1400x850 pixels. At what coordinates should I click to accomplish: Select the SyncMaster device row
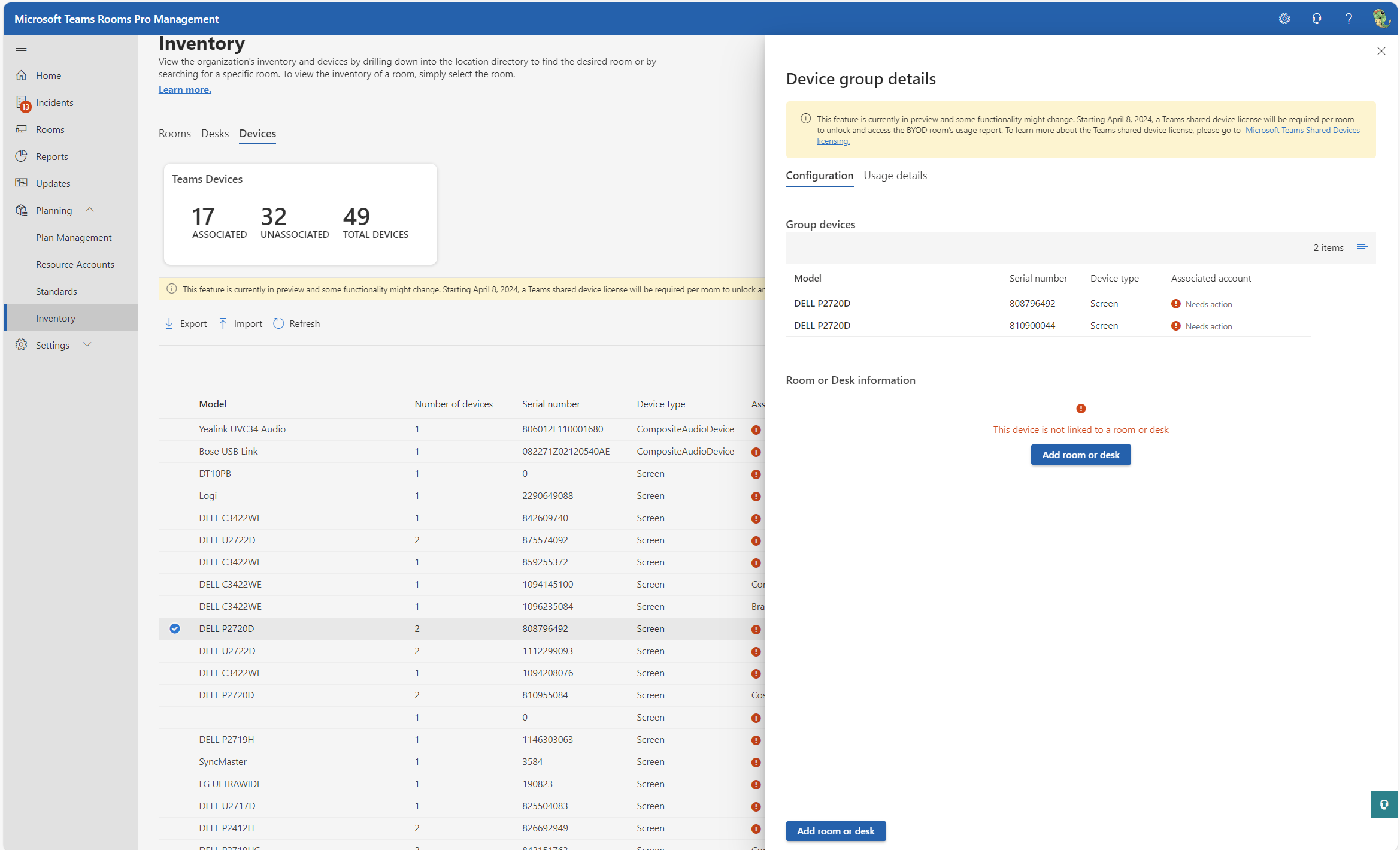tap(461, 761)
